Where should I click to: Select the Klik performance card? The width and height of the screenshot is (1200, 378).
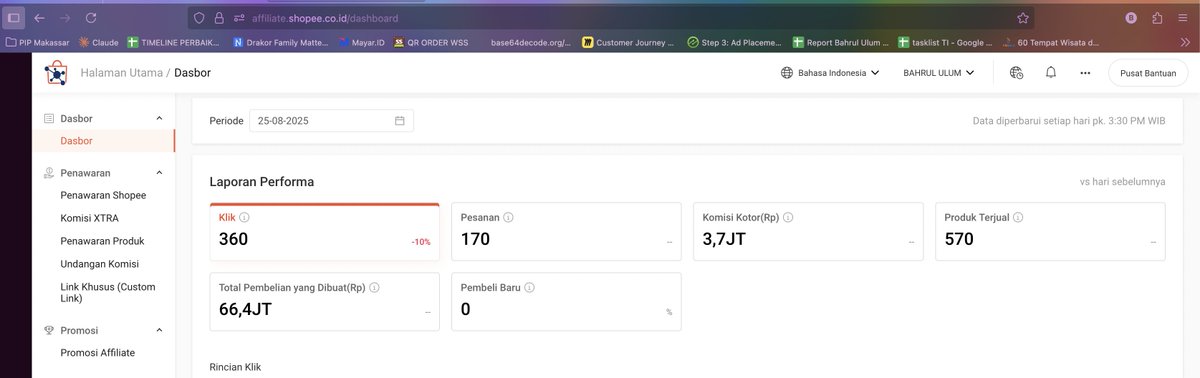click(x=325, y=232)
